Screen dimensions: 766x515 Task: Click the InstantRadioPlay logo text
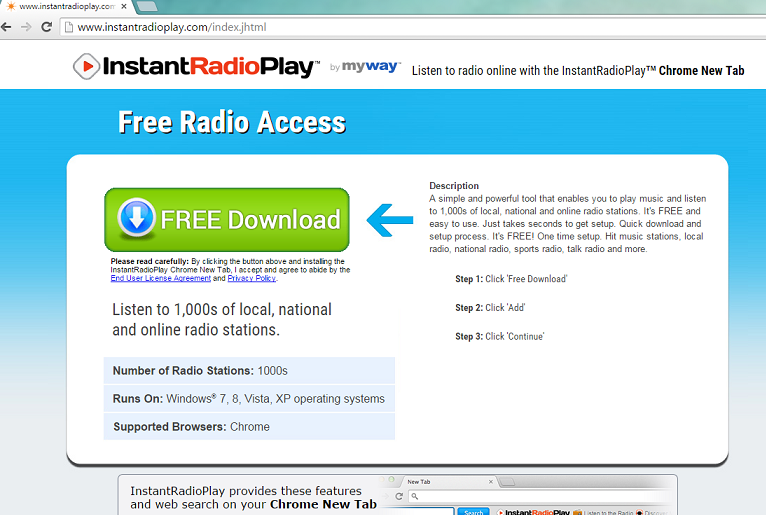pyautogui.click(x=210, y=67)
